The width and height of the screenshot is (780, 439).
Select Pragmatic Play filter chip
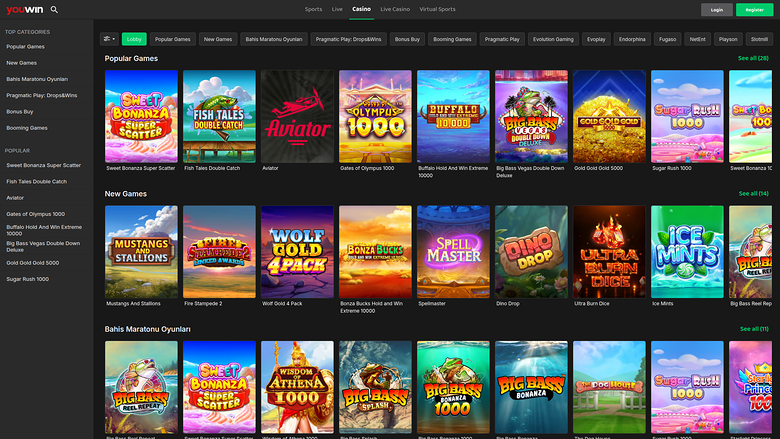(x=502, y=39)
